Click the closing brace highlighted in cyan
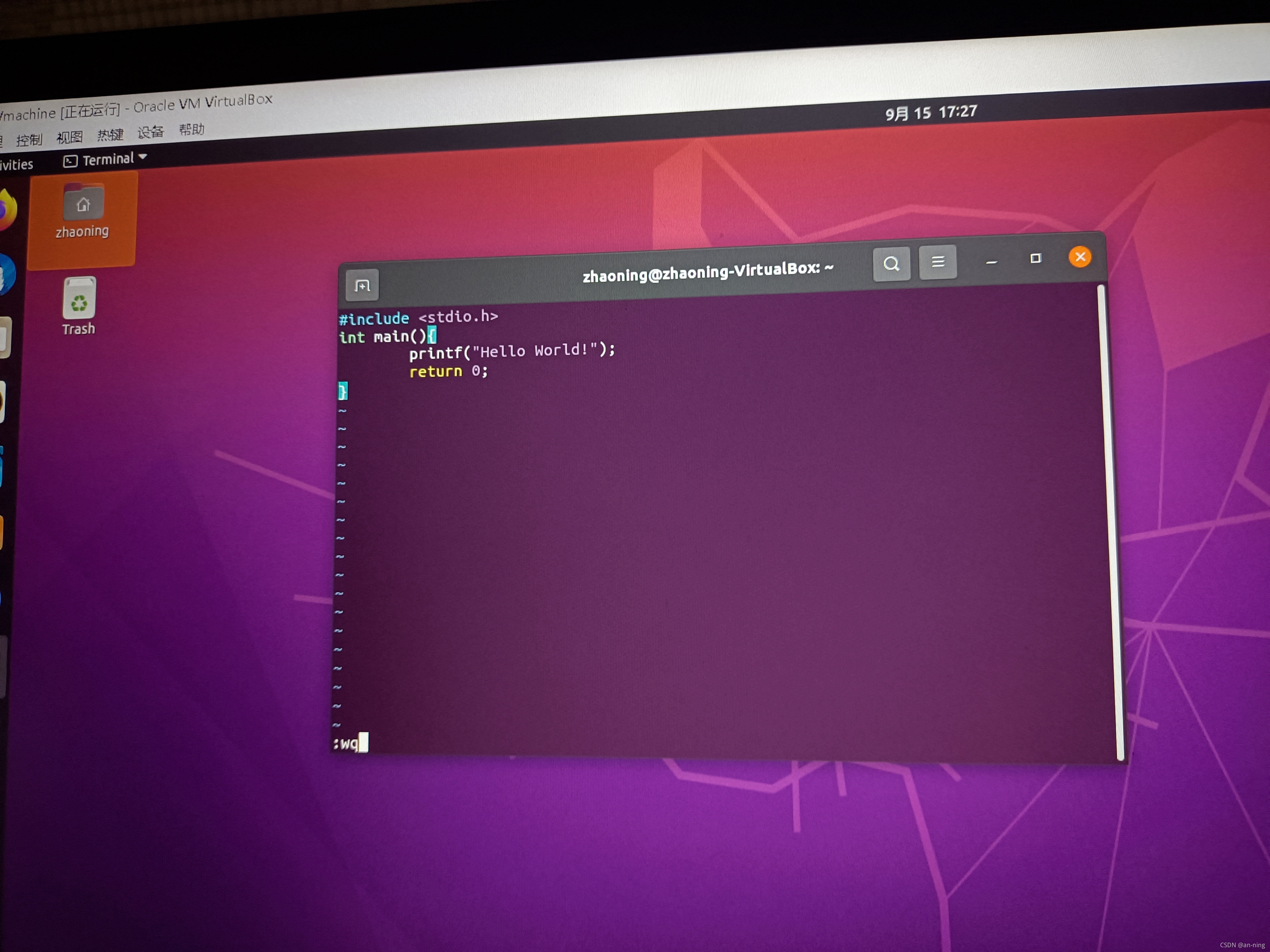Screen dimensions: 1270x952 click(x=343, y=391)
